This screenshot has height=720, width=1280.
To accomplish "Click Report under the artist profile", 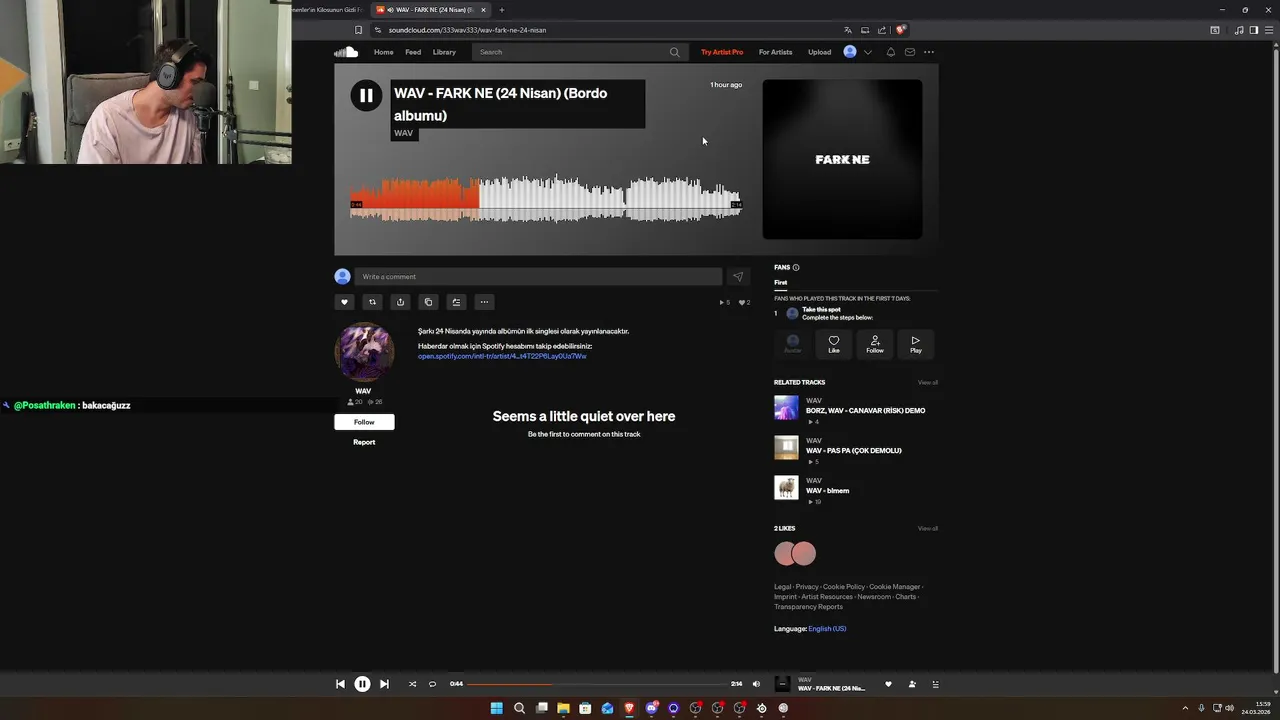I will 364,442.
